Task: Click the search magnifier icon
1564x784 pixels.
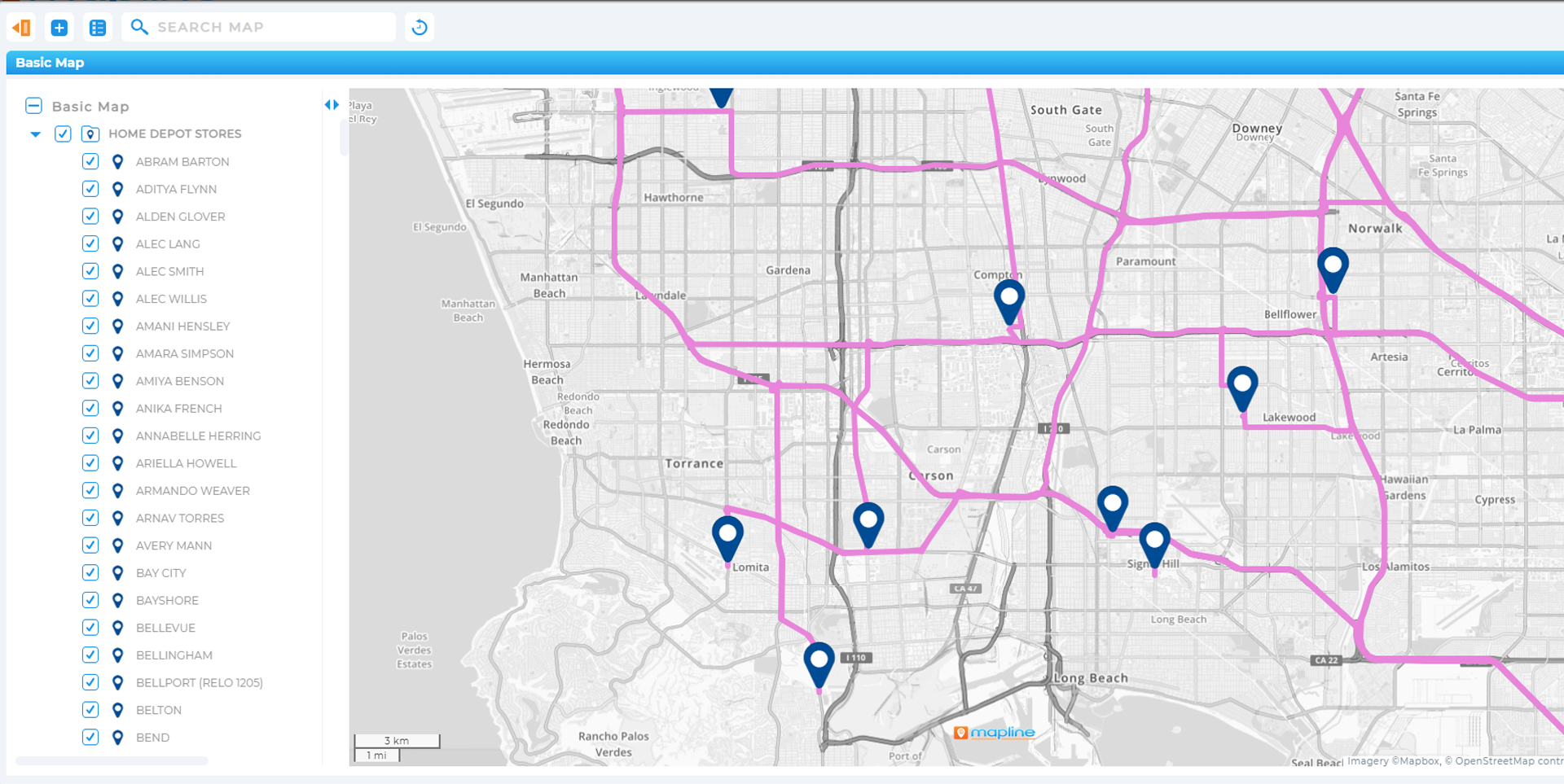Action: (x=139, y=27)
